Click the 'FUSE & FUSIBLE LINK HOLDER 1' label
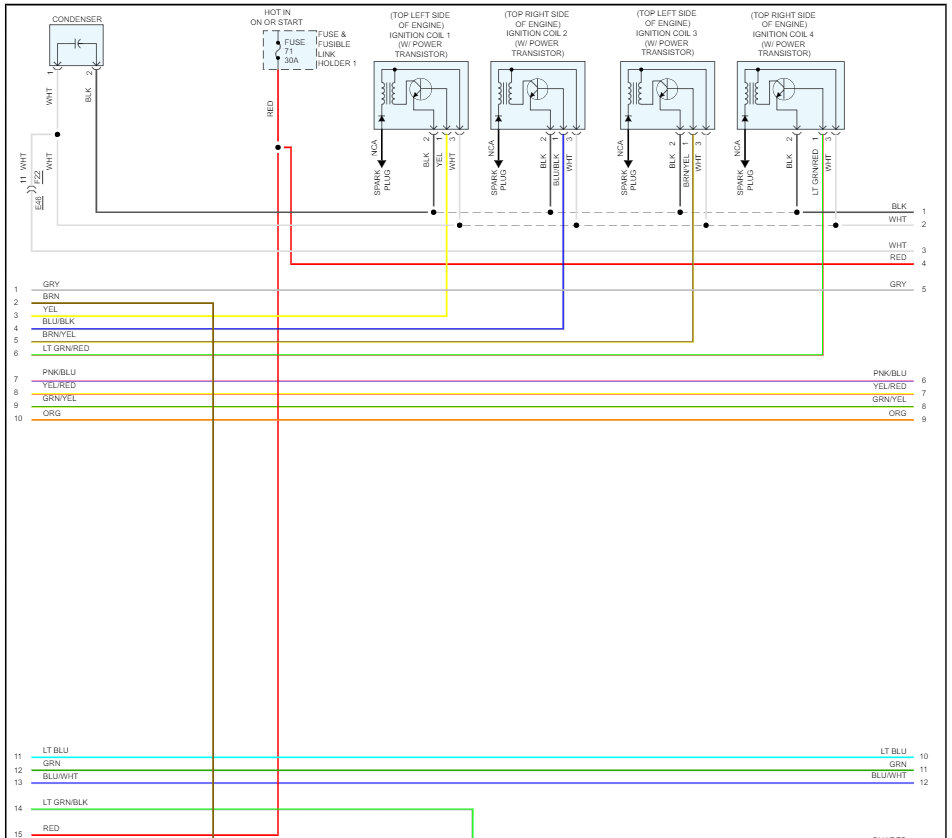Image resolution: width=952 pixels, height=838 pixels. point(336,49)
